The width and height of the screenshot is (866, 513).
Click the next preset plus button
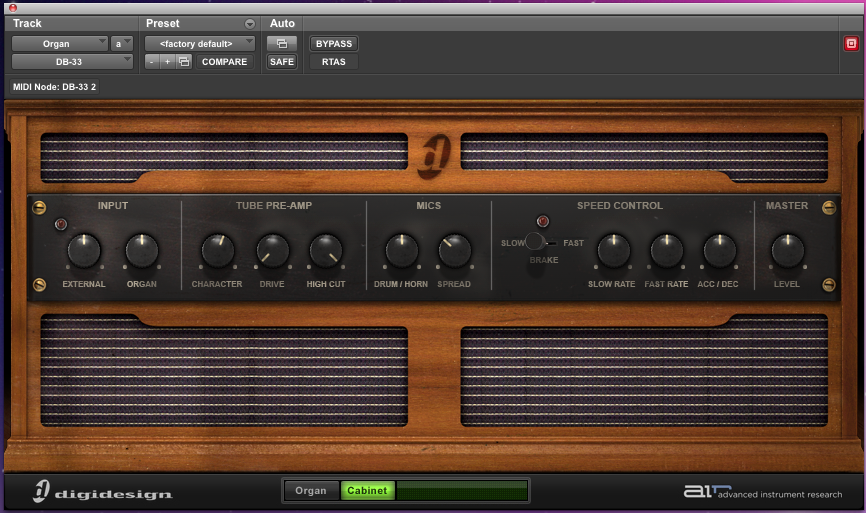point(167,62)
